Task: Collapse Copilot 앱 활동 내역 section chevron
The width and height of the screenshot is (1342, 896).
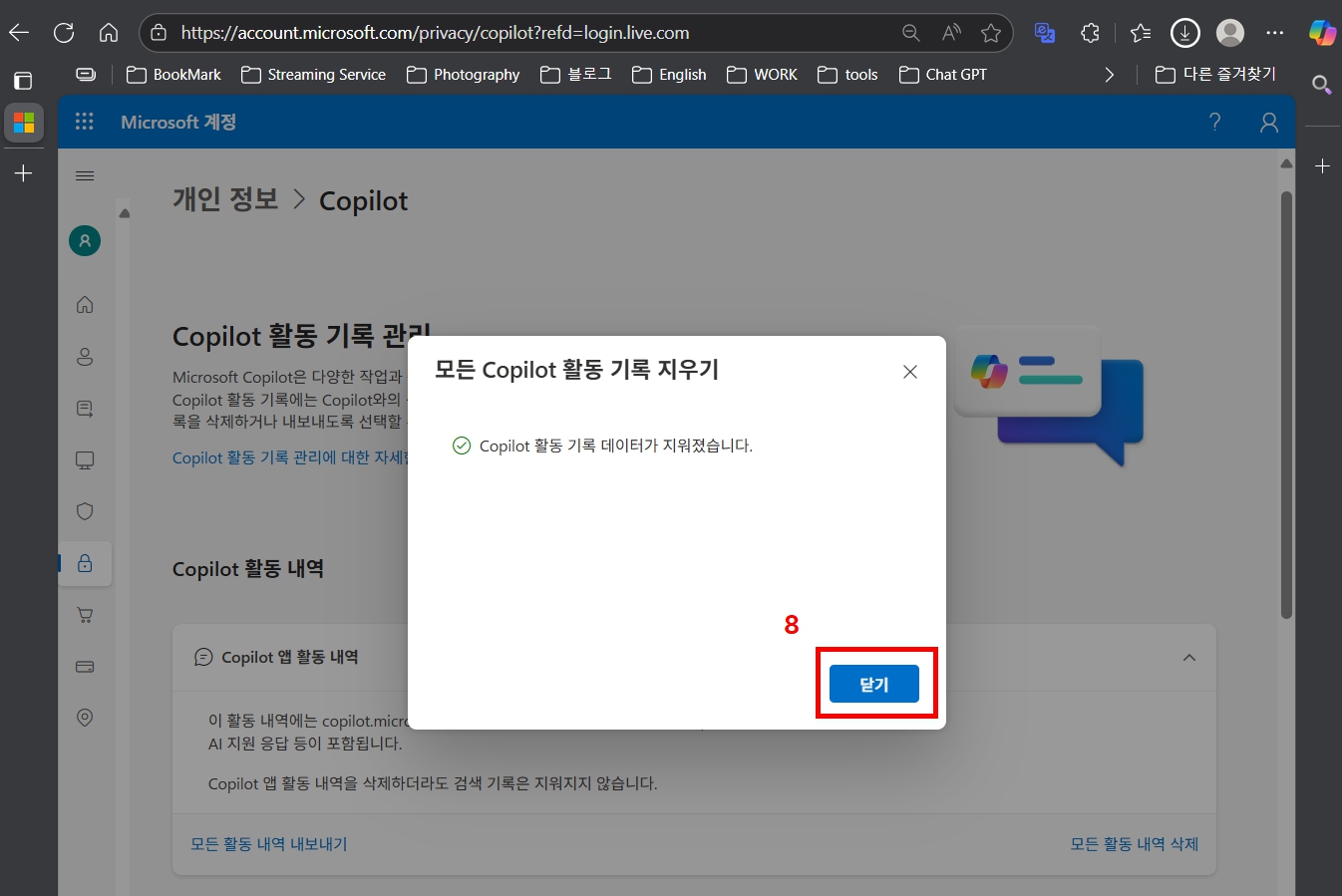Action: tap(1189, 658)
